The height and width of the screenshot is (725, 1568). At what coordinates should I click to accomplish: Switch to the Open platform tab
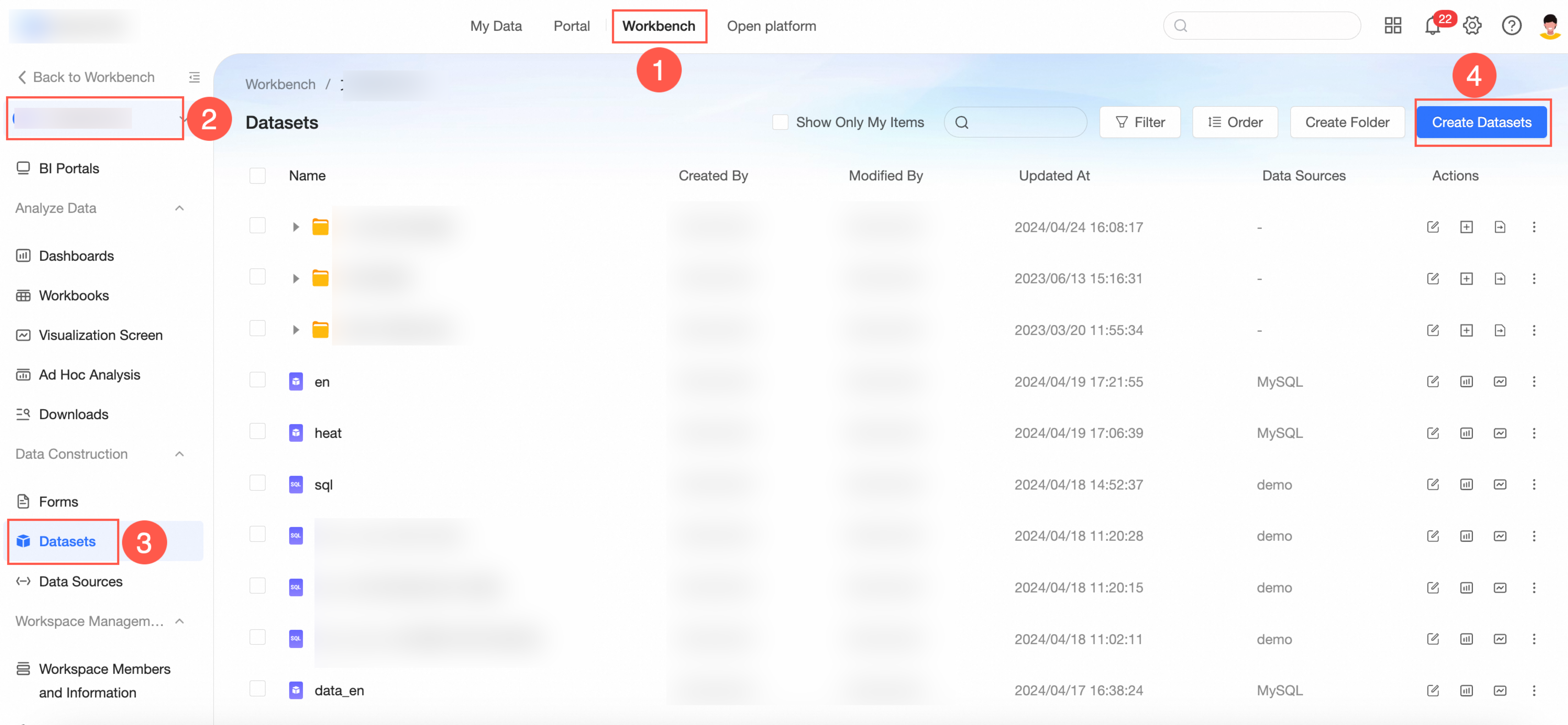pyautogui.click(x=771, y=26)
